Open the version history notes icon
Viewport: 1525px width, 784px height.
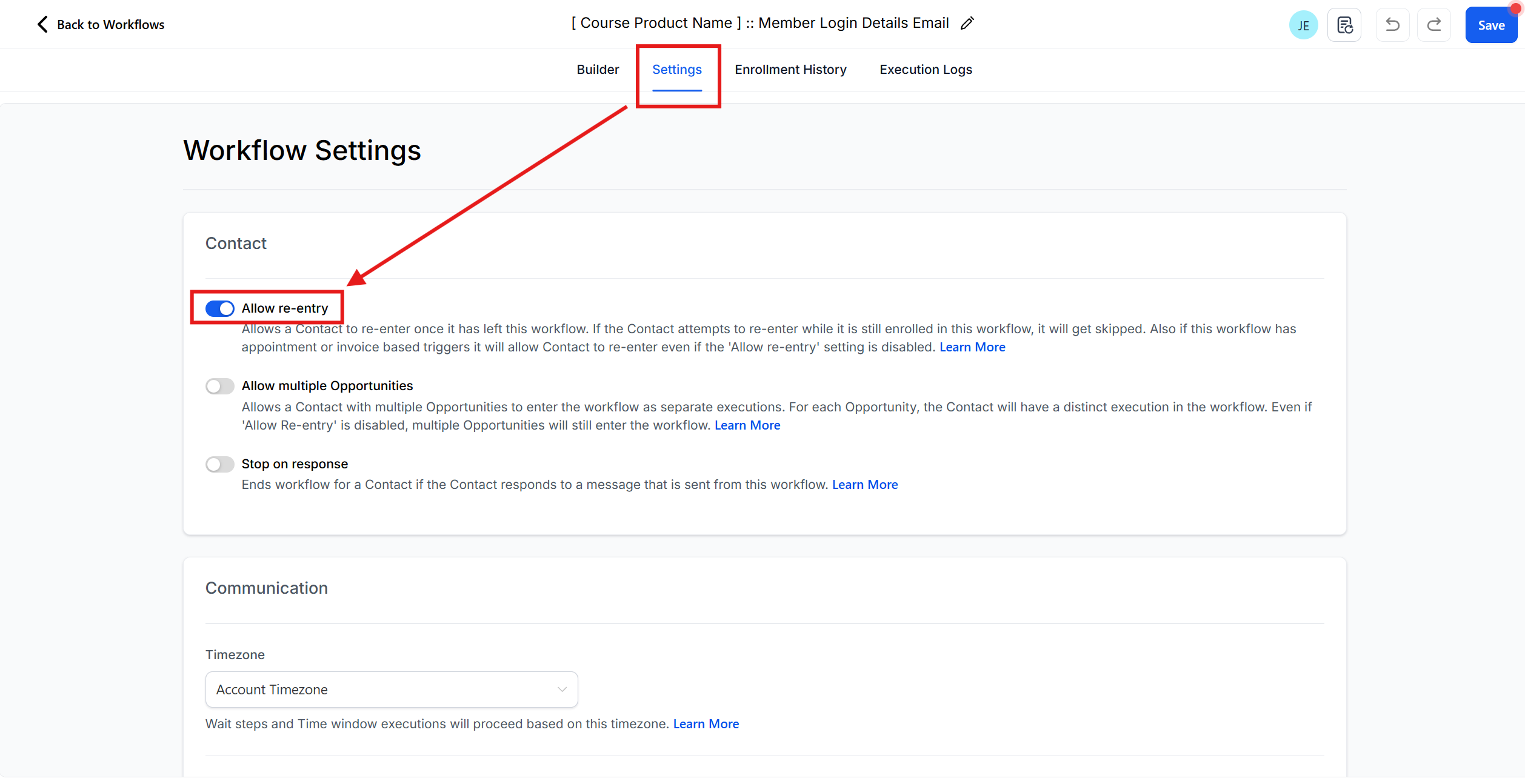pos(1344,25)
